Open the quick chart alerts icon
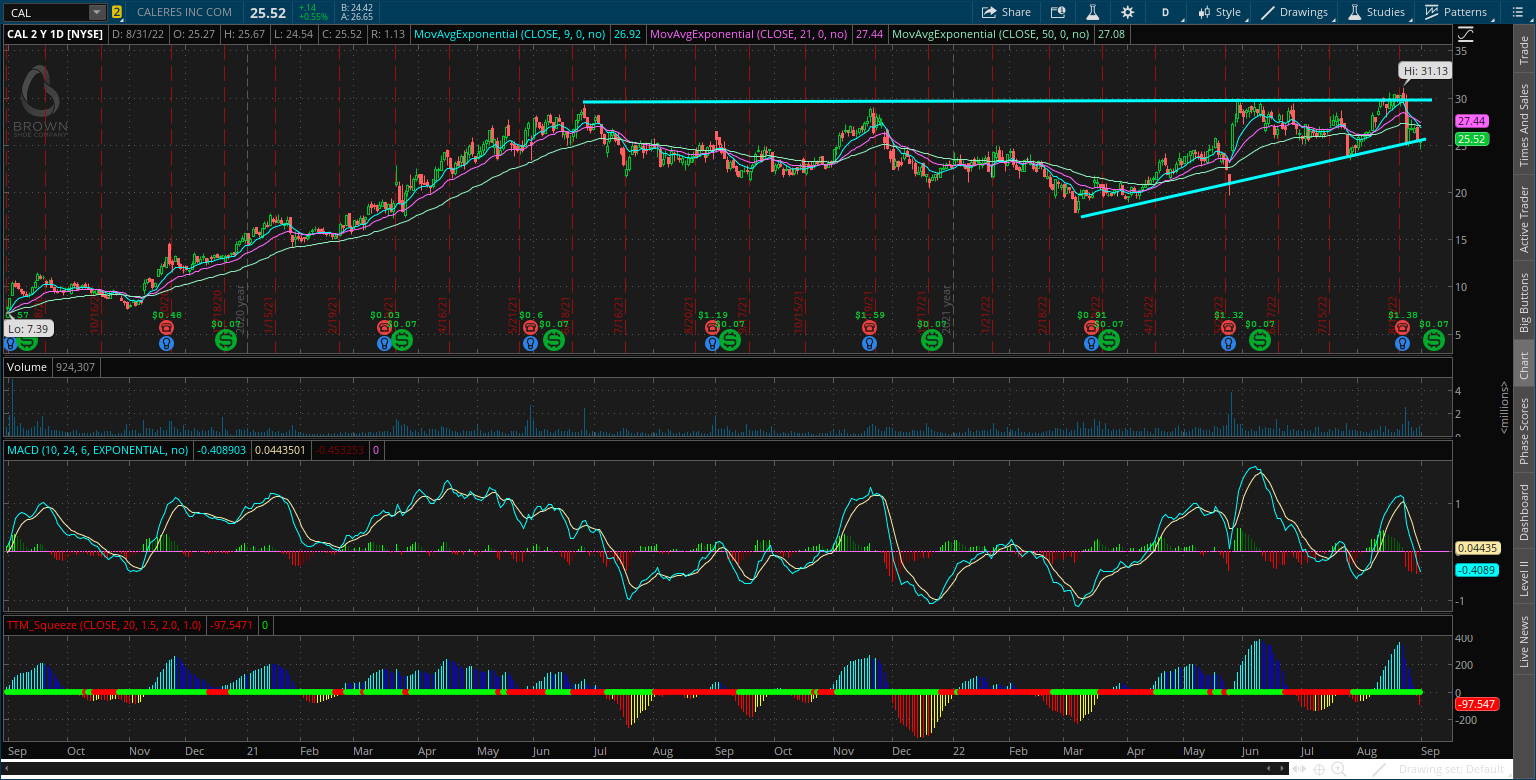This screenshot has width=1536, height=780. coord(1058,12)
